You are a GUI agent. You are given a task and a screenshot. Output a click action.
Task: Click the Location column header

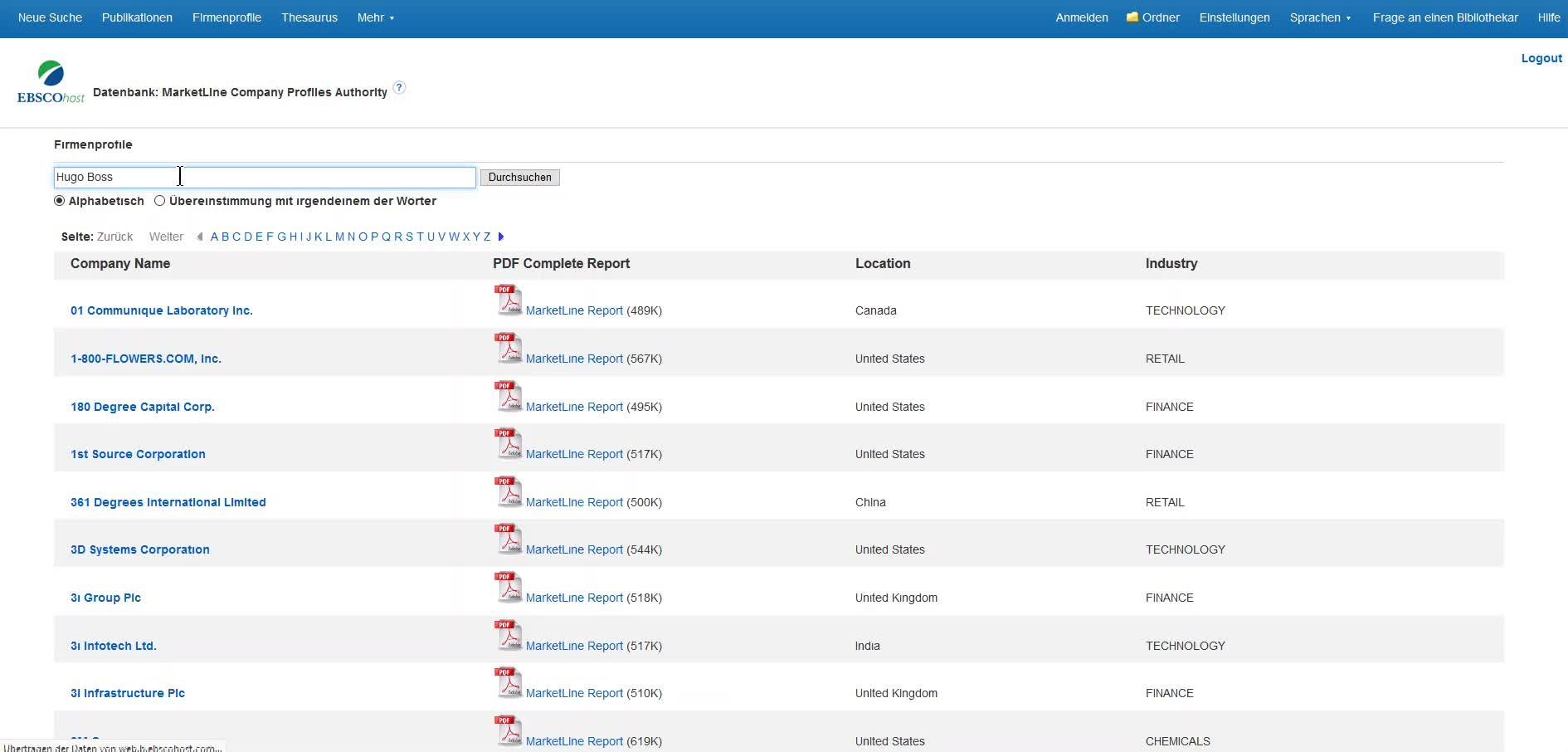[883, 263]
